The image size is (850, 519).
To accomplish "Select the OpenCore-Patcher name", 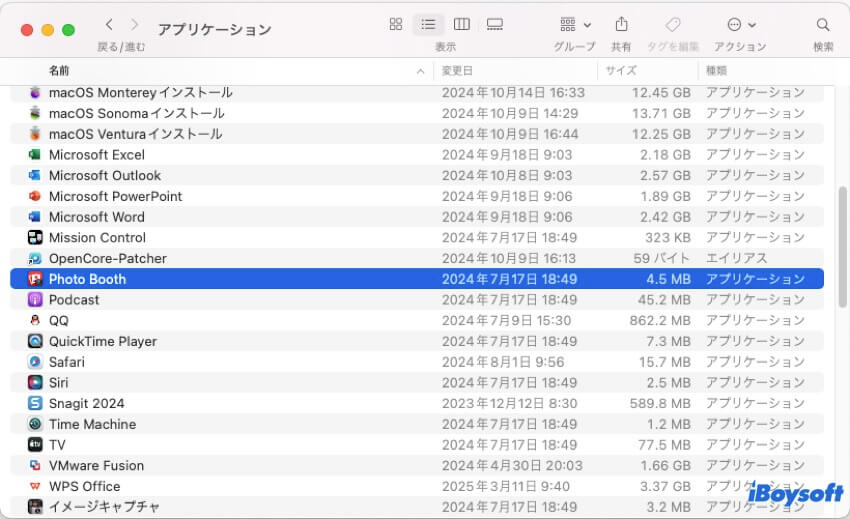I will 107,258.
